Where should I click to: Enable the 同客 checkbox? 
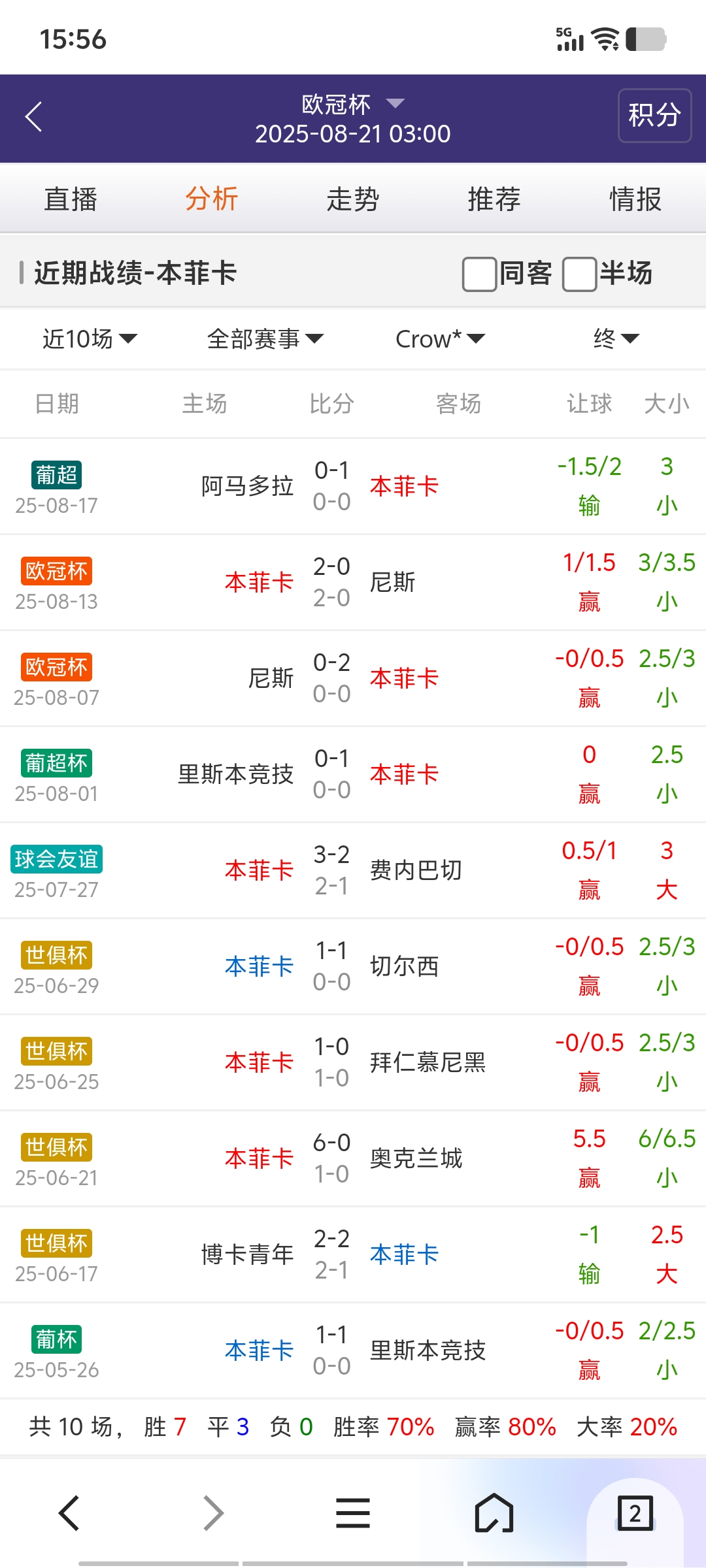click(480, 274)
